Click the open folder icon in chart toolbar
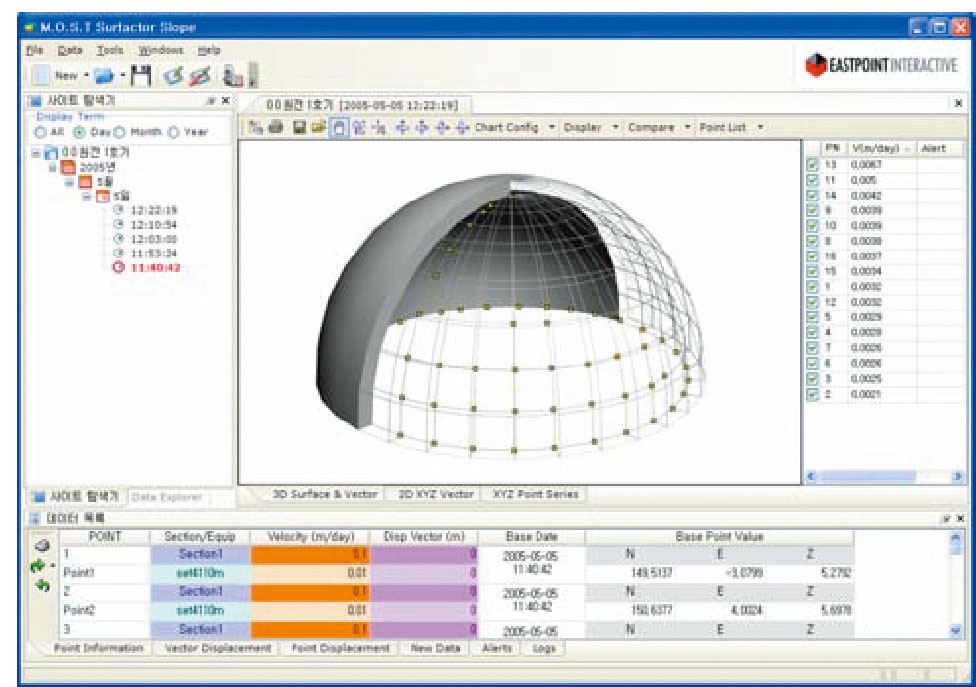 [317, 127]
